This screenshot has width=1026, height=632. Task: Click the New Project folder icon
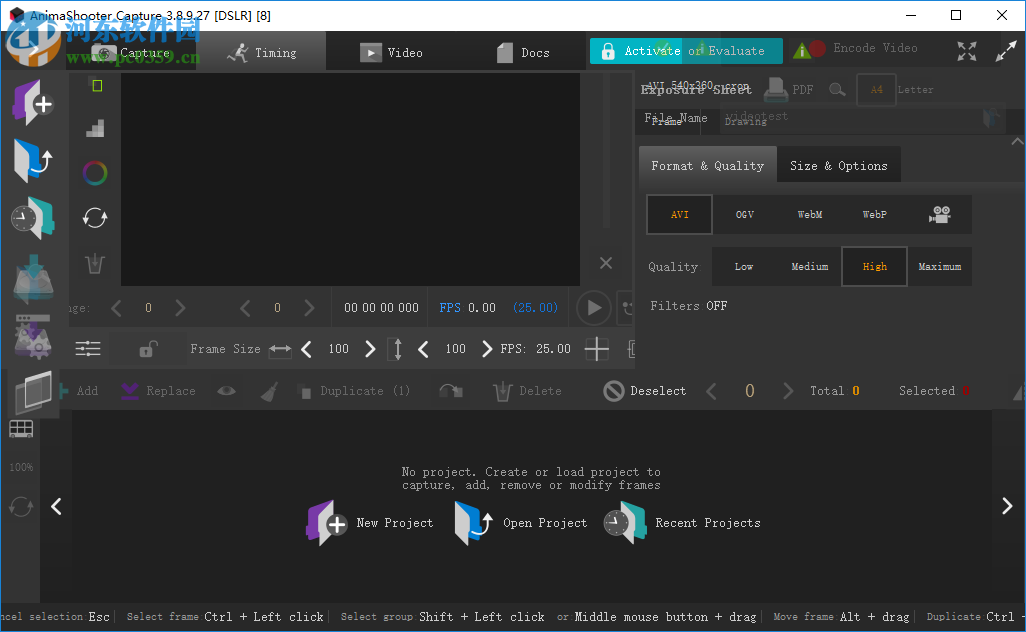pyautogui.click(x=324, y=522)
